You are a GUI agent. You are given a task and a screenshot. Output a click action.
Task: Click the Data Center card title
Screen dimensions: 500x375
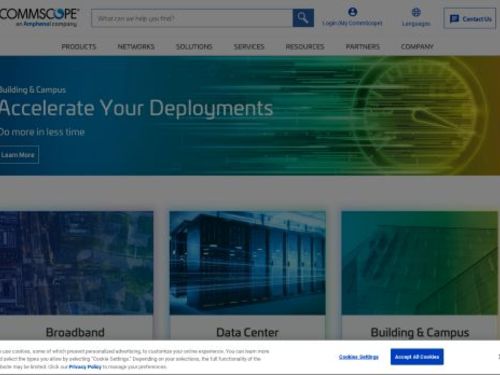(x=247, y=332)
